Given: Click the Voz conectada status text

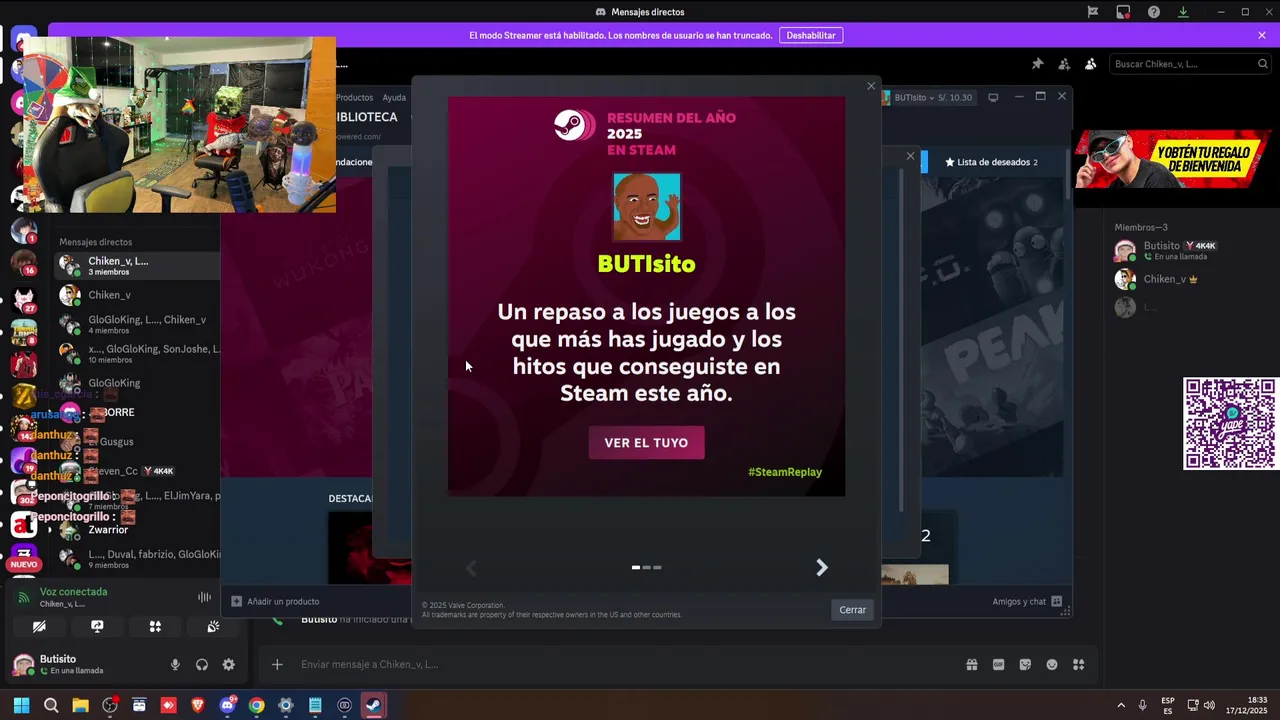Looking at the screenshot, I should (x=73, y=592).
